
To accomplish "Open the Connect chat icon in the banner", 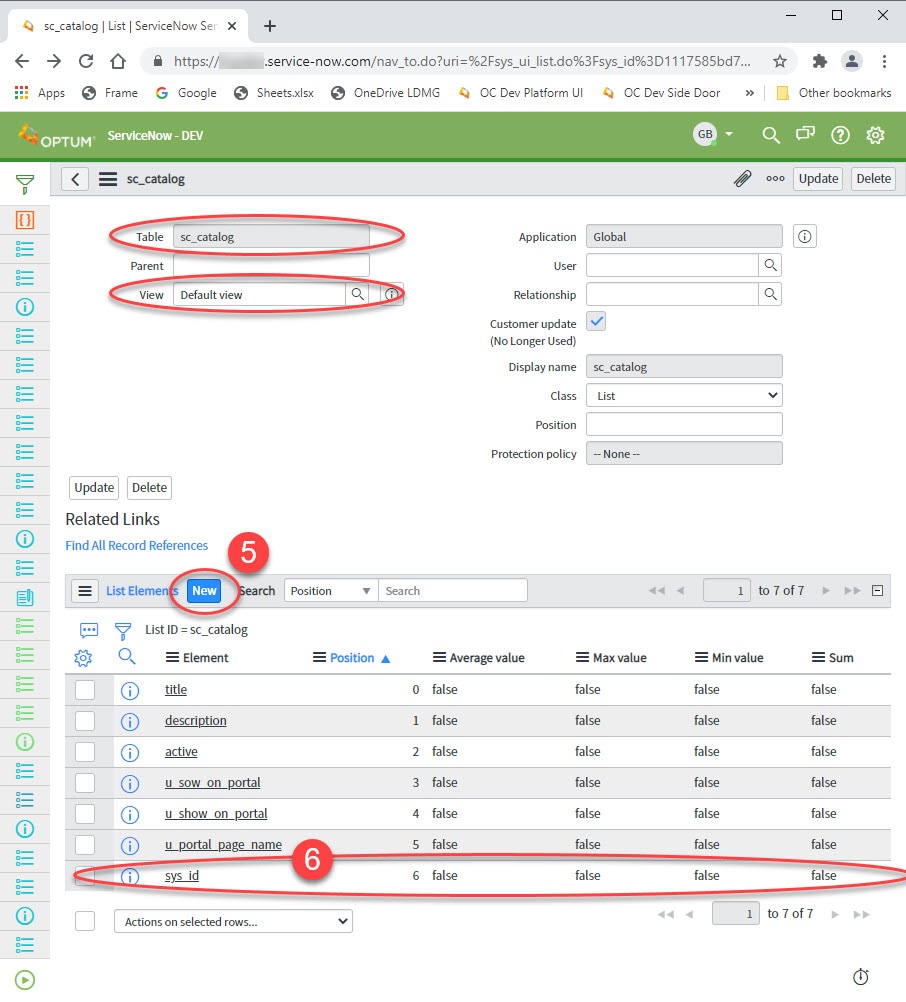I will (805, 134).
